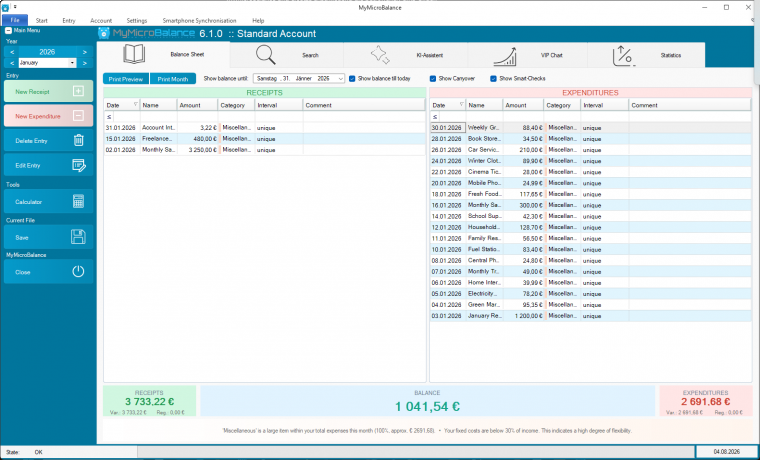
Task: Click the Expenditures Date column sort arrow
Action: (461, 105)
